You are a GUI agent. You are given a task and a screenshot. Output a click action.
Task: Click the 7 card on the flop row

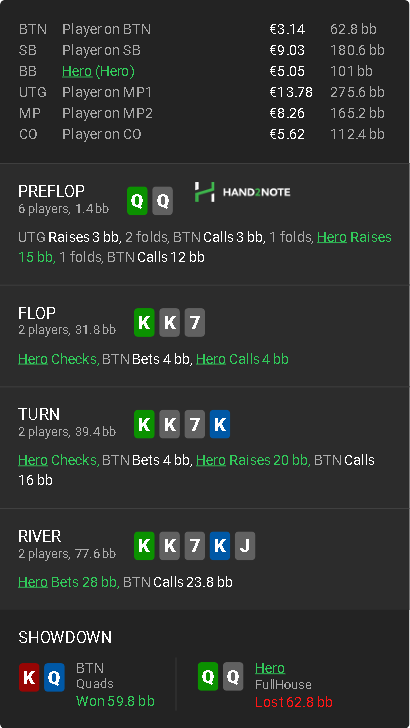point(195,323)
